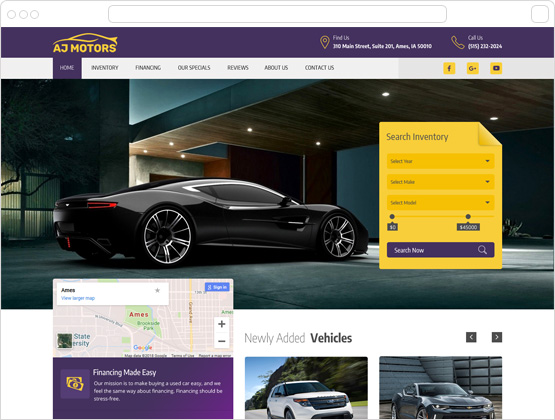Show next newly added vehicles
Viewport: 555px width, 420px height.
coord(497,337)
